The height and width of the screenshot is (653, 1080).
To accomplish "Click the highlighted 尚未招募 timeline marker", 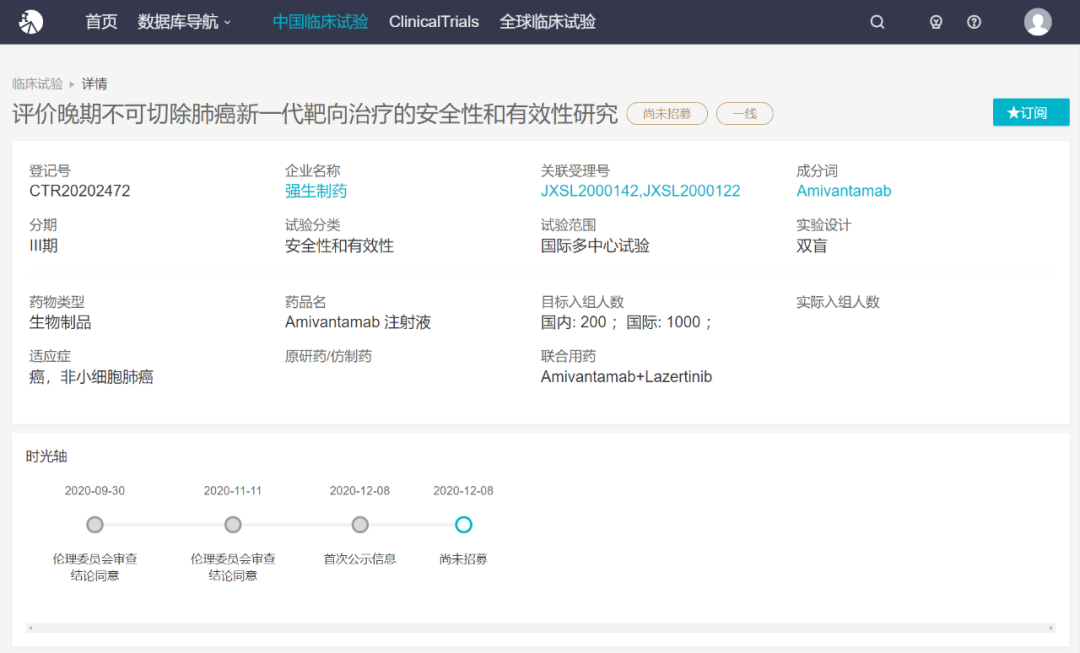I will pos(464,525).
